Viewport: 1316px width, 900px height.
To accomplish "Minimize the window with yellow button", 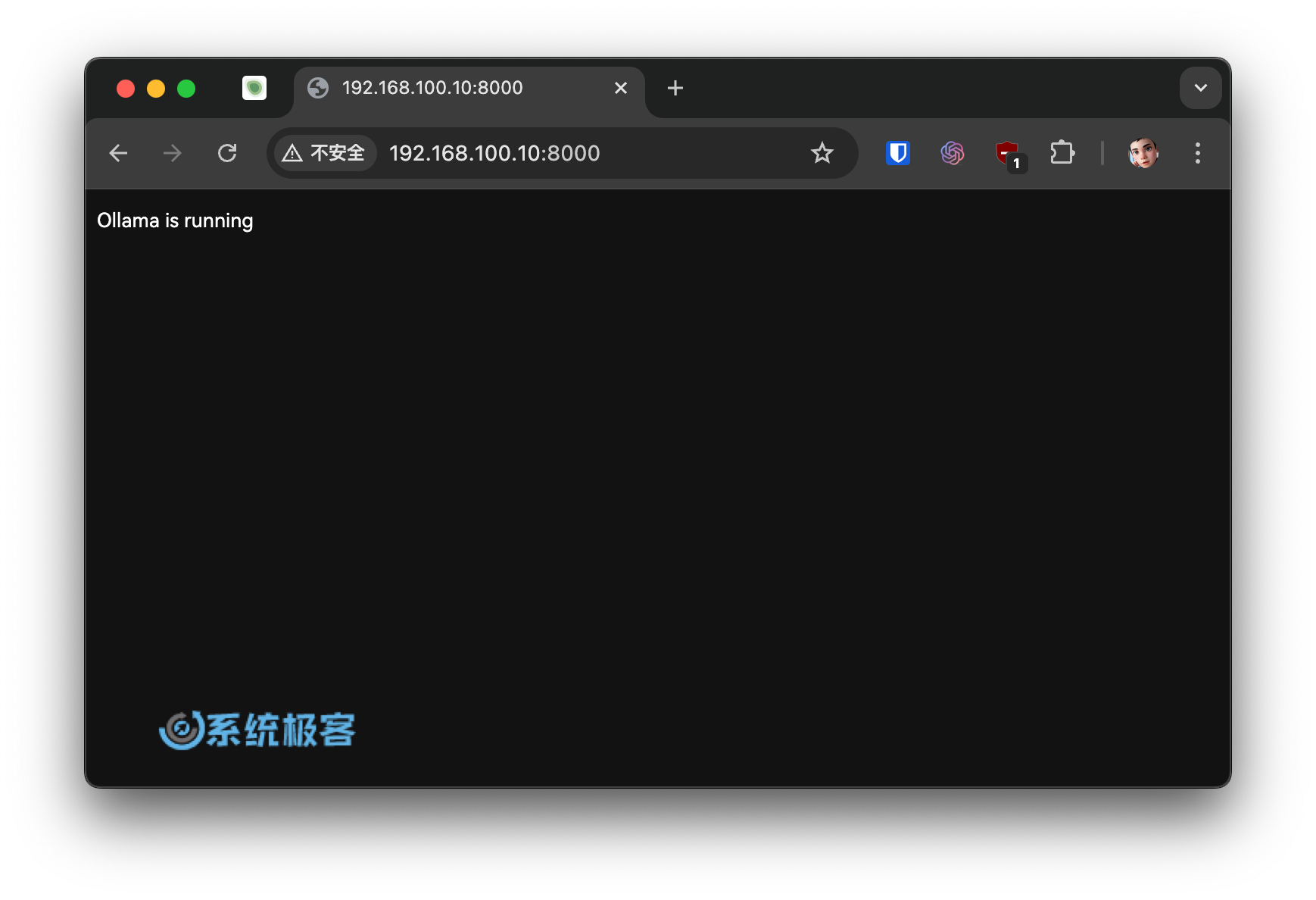I will pyautogui.click(x=156, y=89).
